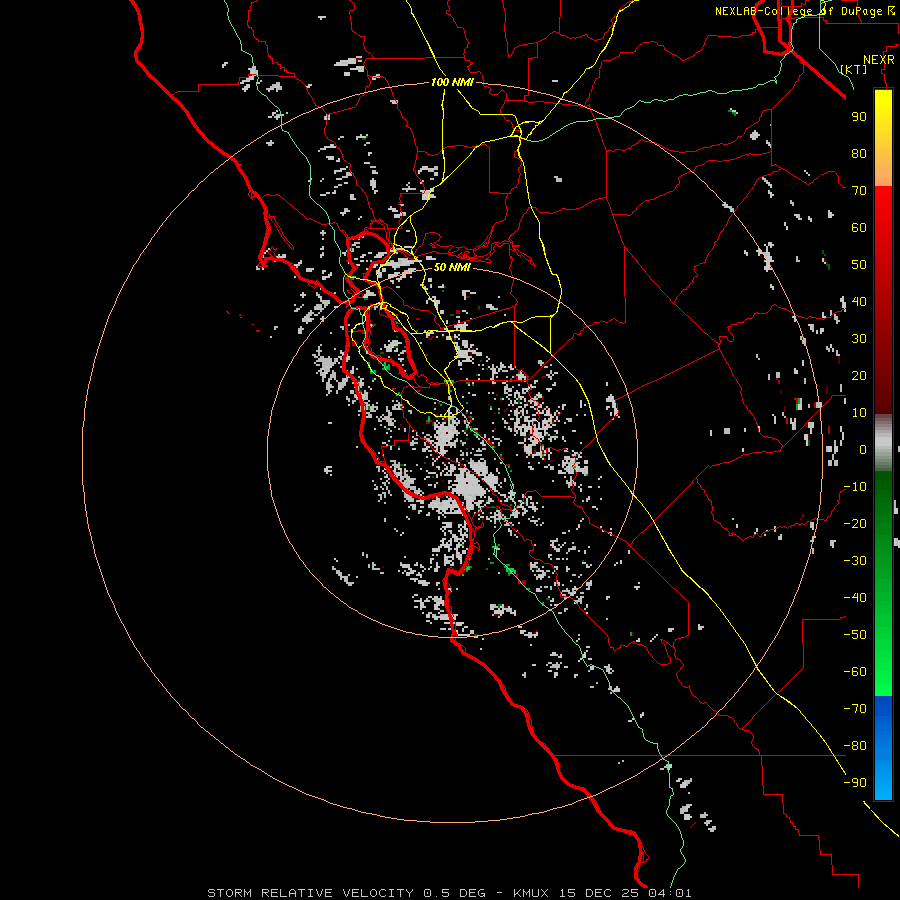Click the 10 knot scale label
This screenshot has width=900, height=900.
pos(859,413)
